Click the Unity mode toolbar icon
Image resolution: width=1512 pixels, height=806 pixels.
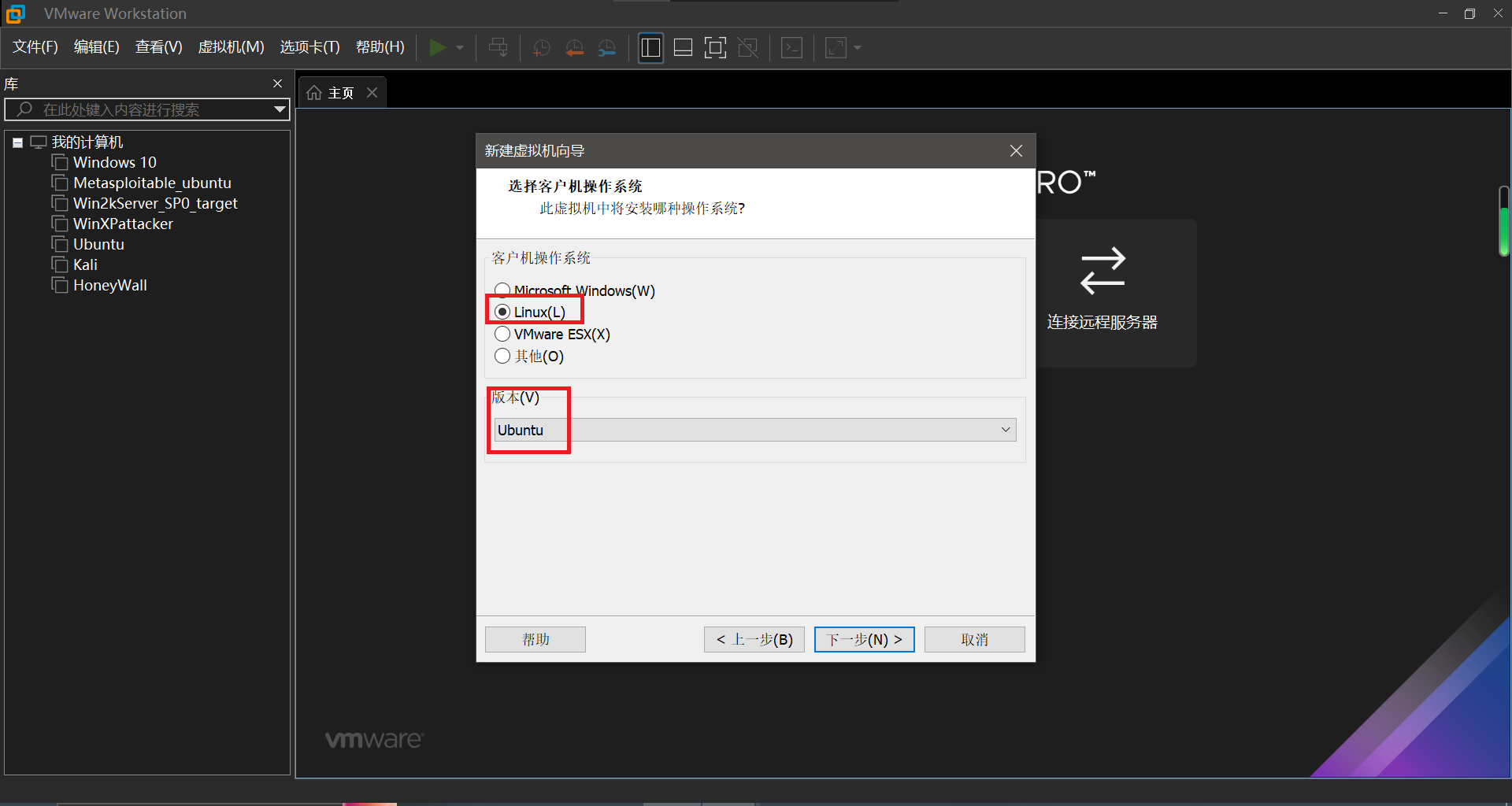(747, 48)
